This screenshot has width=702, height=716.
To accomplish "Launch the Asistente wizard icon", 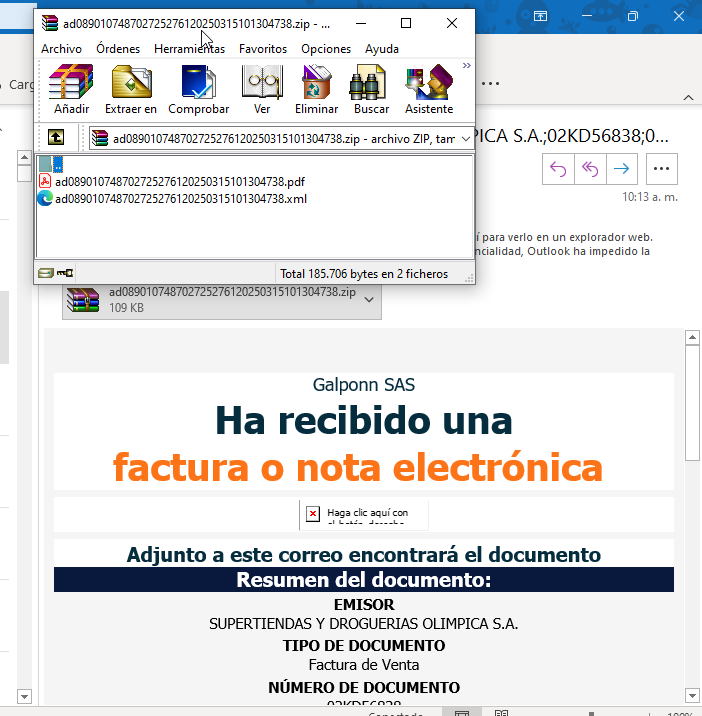I will (x=429, y=89).
